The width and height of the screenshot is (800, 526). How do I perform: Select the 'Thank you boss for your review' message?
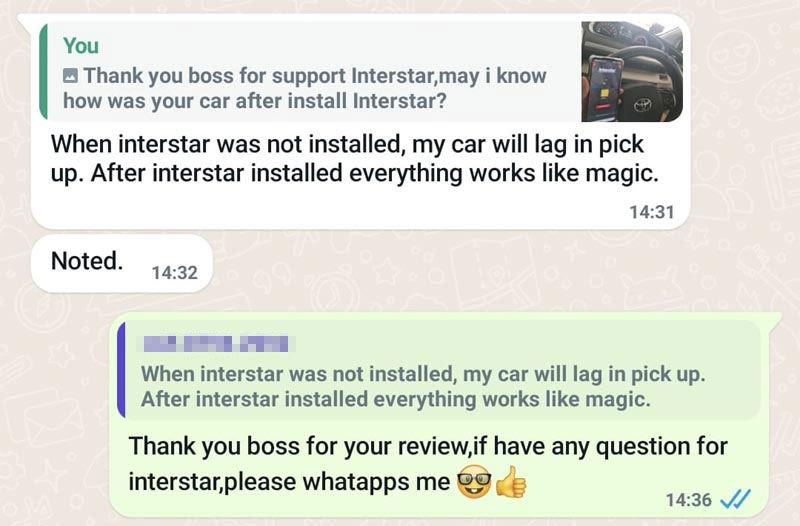[x=428, y=464]
